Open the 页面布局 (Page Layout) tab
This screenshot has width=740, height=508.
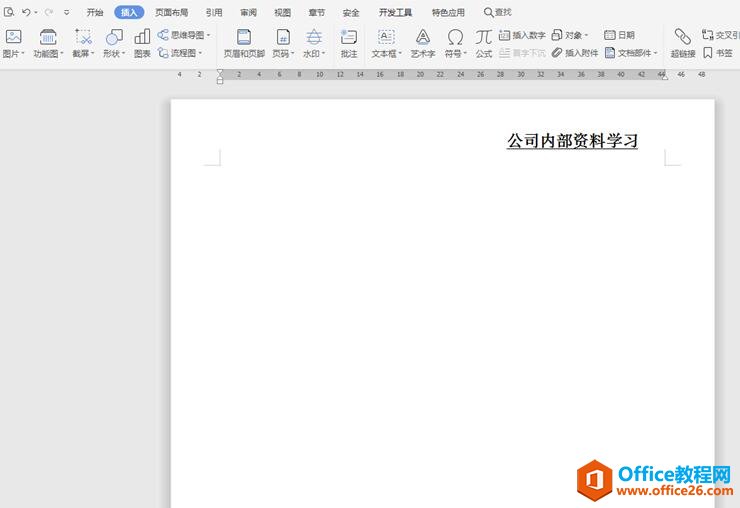point(171,13)
